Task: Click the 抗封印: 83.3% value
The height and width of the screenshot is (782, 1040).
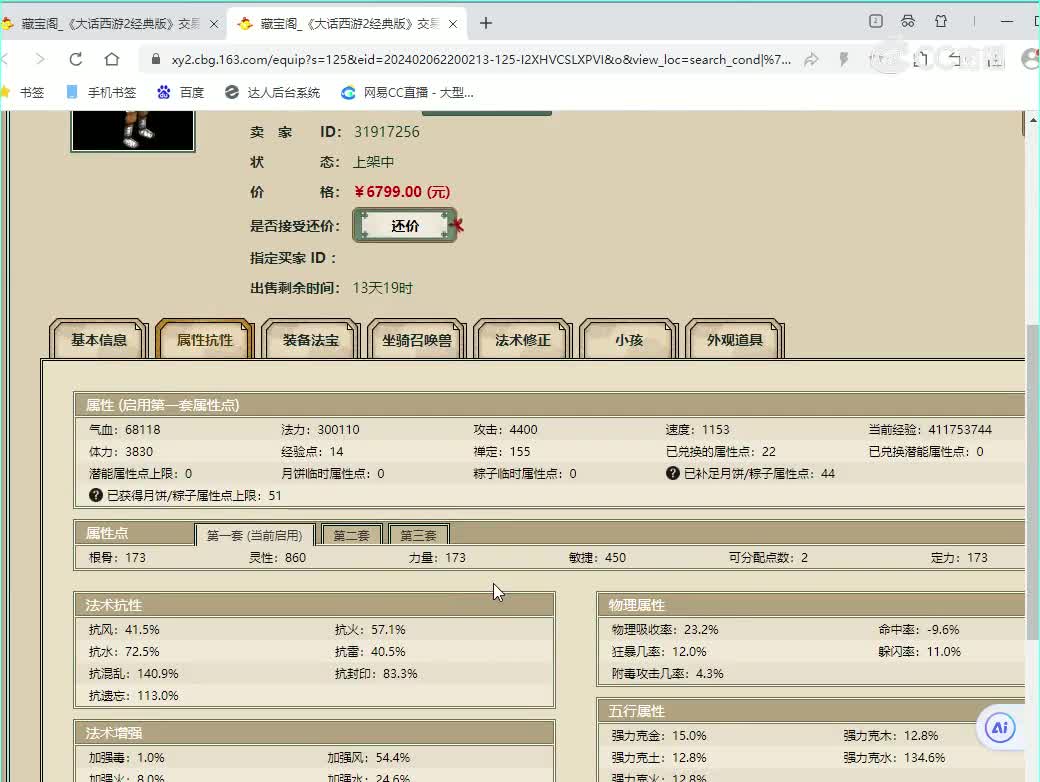Action: click(x=376, y=673)
